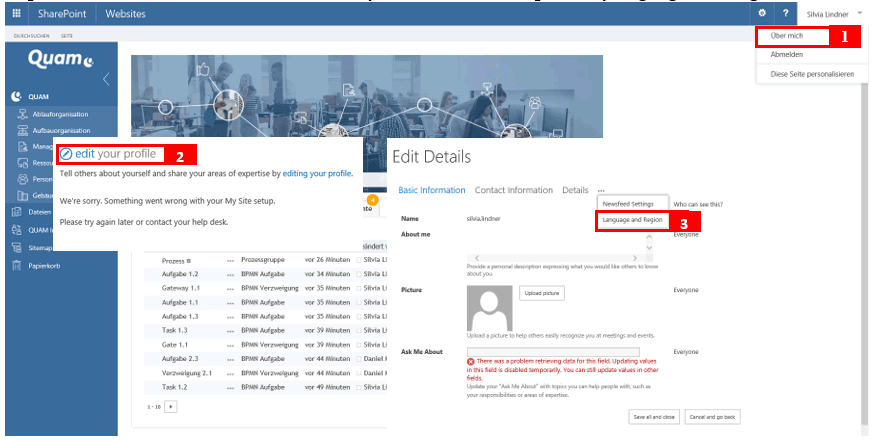Image resolution: width=872 pixels, height=441 pixels.
Task: Open the SharePoint app launcher grid
Action: pyautogui.click(x=16, y=13)
